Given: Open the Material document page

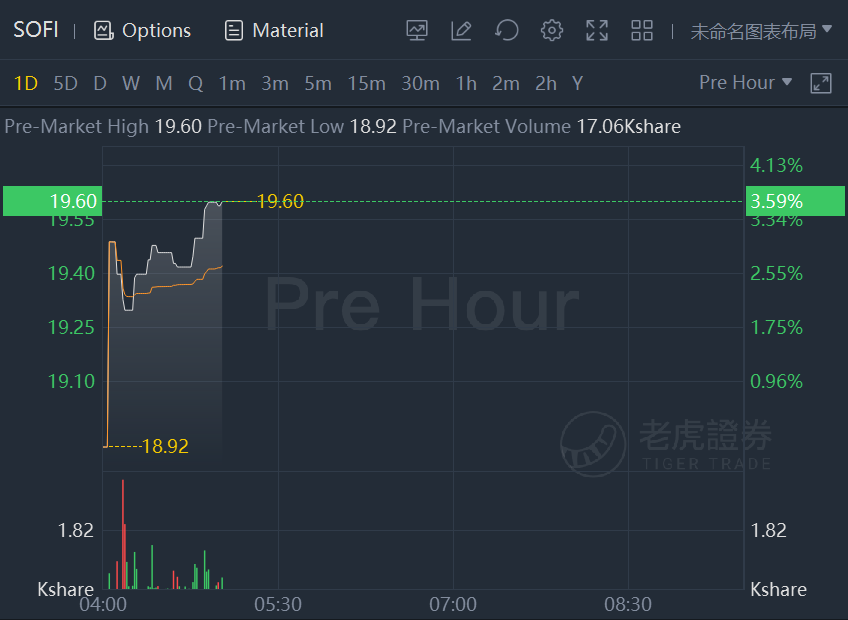Looking at the screenshot, I should [274, 30].
